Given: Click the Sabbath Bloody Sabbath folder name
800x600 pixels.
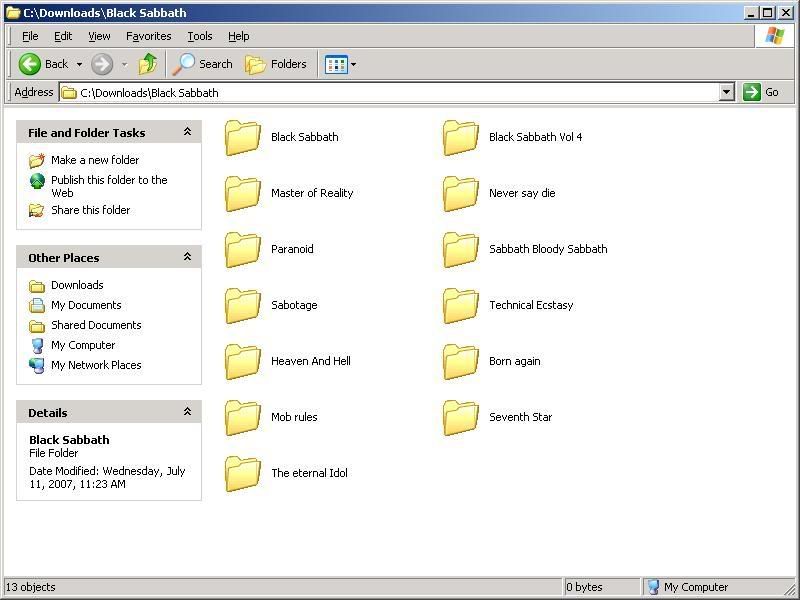Looking at the screenshot, I should pyautogui.click(x=548, y=249).
